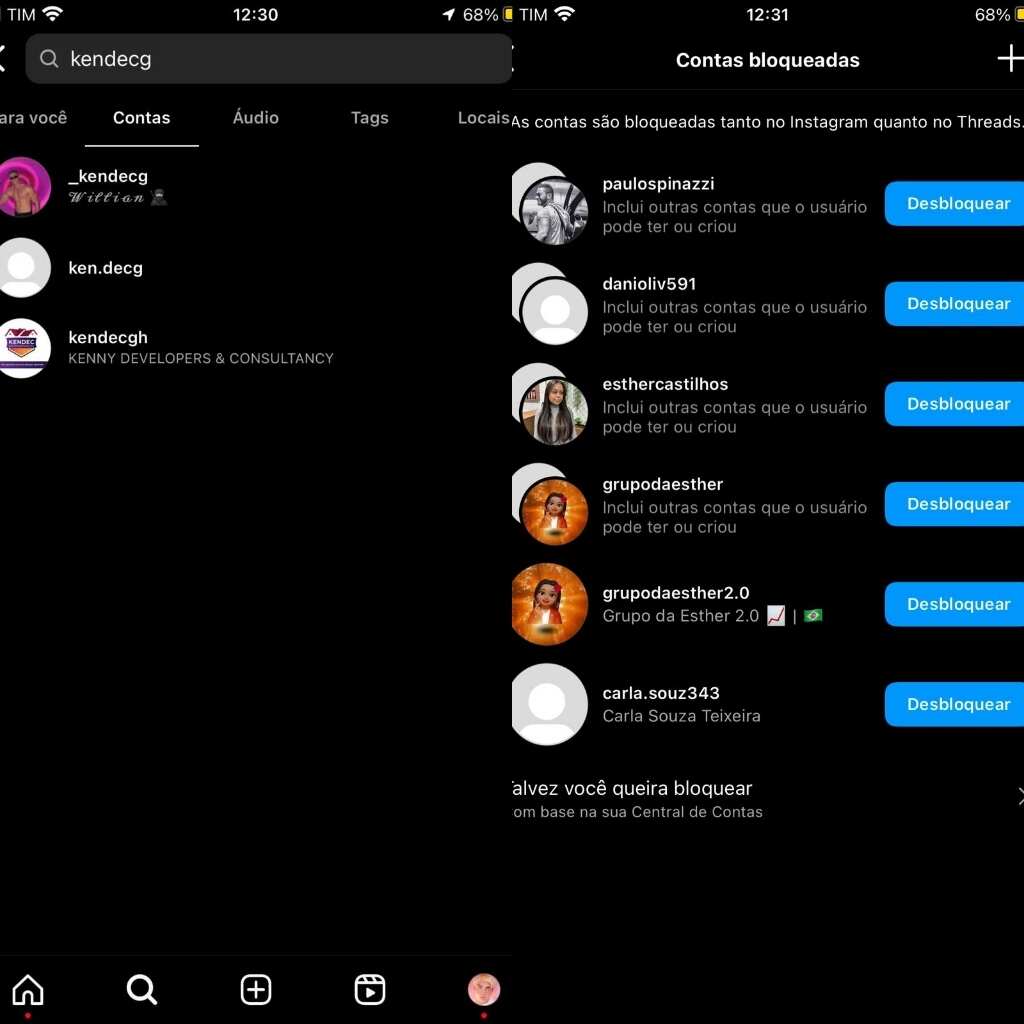Tap the Search magnifier in bottom navigation
Screen dimensions: 1024x1024
pyautogui.click(x=142, y=989)
